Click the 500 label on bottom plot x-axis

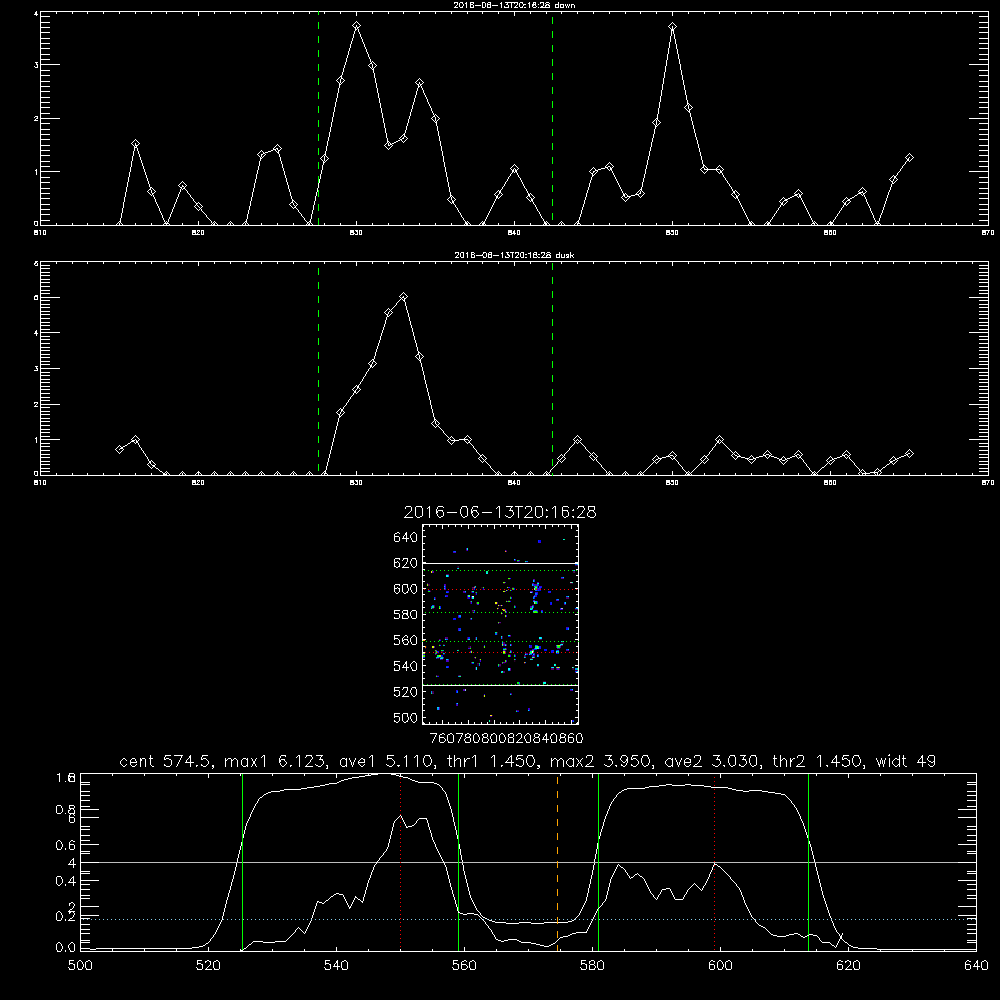[80, 966]
